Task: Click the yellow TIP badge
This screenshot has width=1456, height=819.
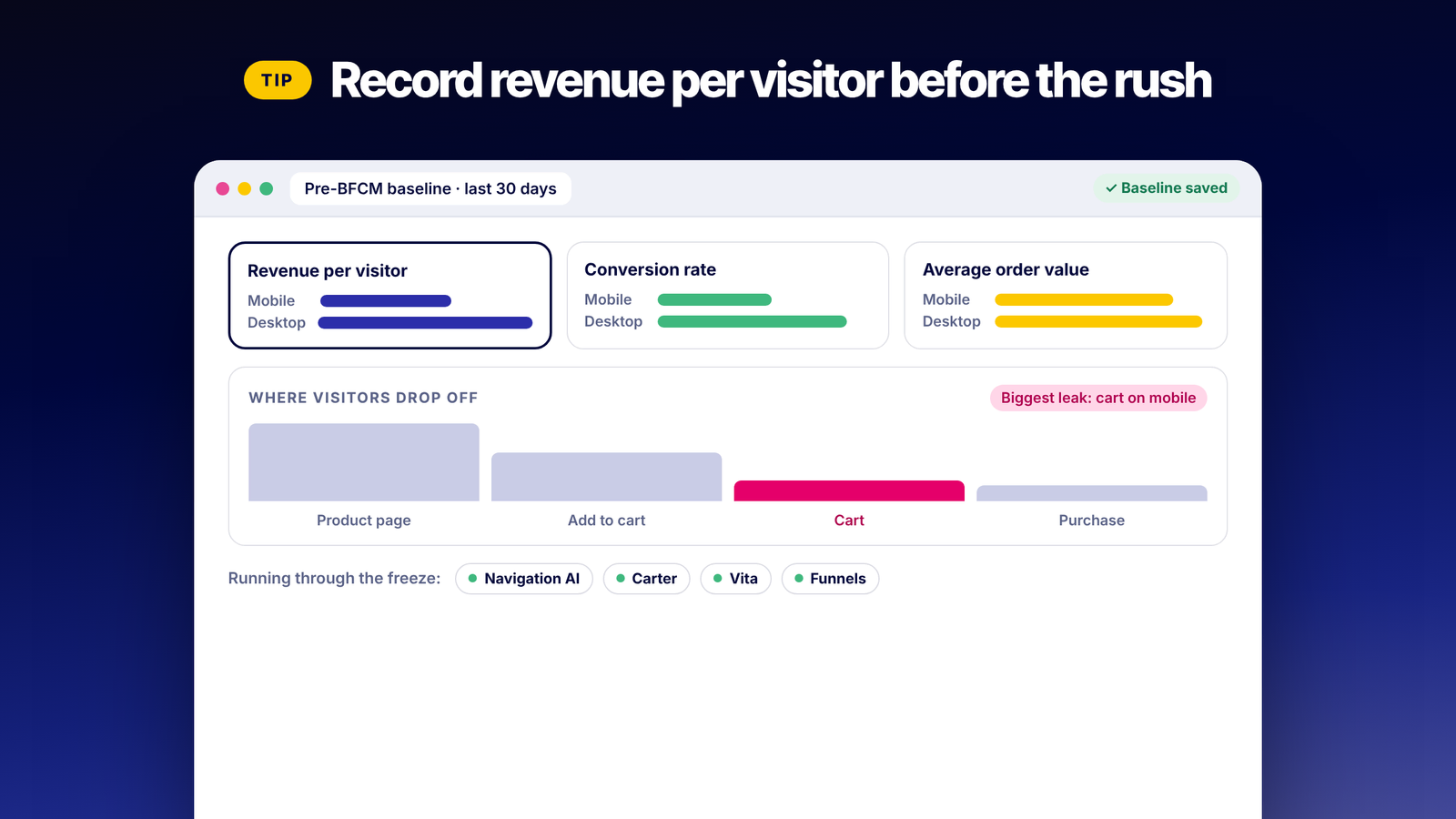Action: point(278,80)
